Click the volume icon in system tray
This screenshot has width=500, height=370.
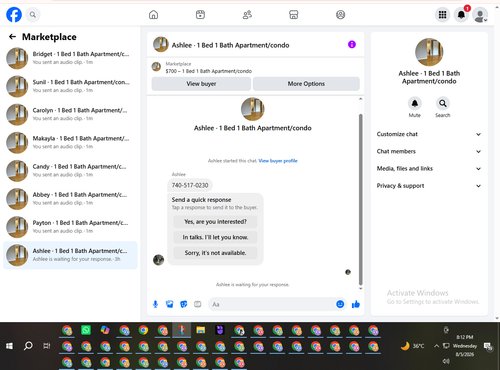446,361
